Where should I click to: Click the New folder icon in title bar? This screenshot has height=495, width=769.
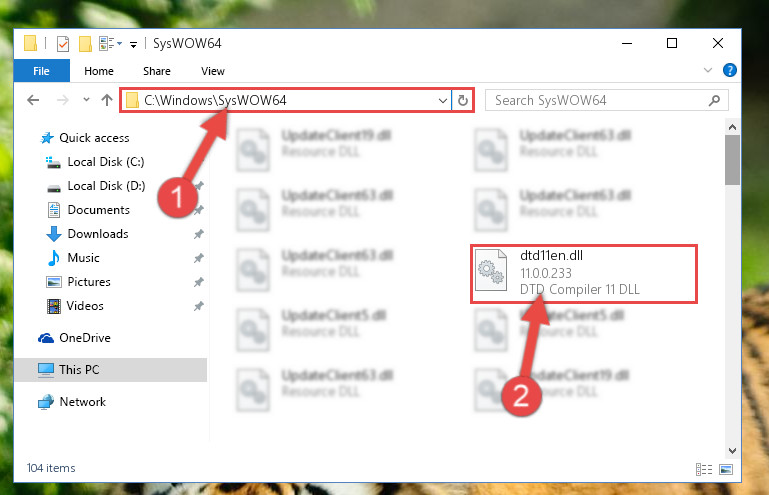(x=85, y=44)
